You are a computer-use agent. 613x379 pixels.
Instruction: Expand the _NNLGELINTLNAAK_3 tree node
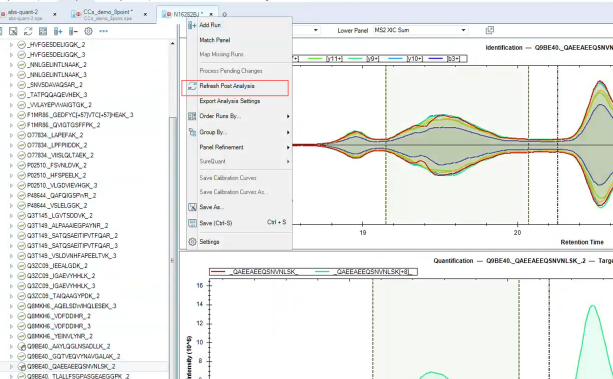point(11,75)
